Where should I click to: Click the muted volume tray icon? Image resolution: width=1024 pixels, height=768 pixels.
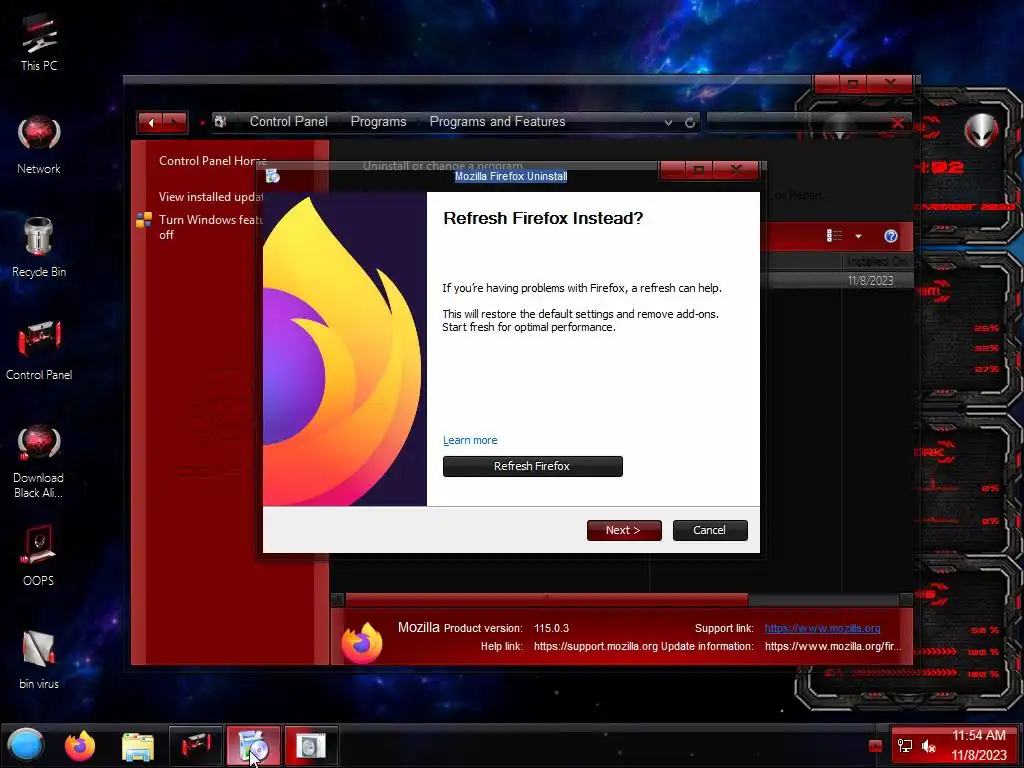pos(928,746)
